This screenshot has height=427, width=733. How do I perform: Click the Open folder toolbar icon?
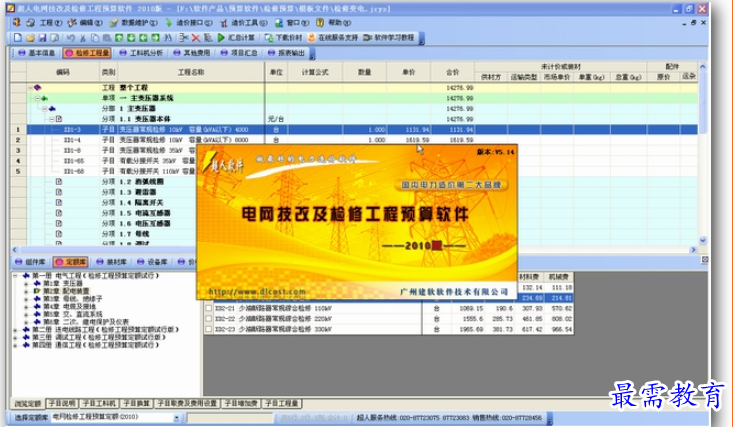coord(30,37)
